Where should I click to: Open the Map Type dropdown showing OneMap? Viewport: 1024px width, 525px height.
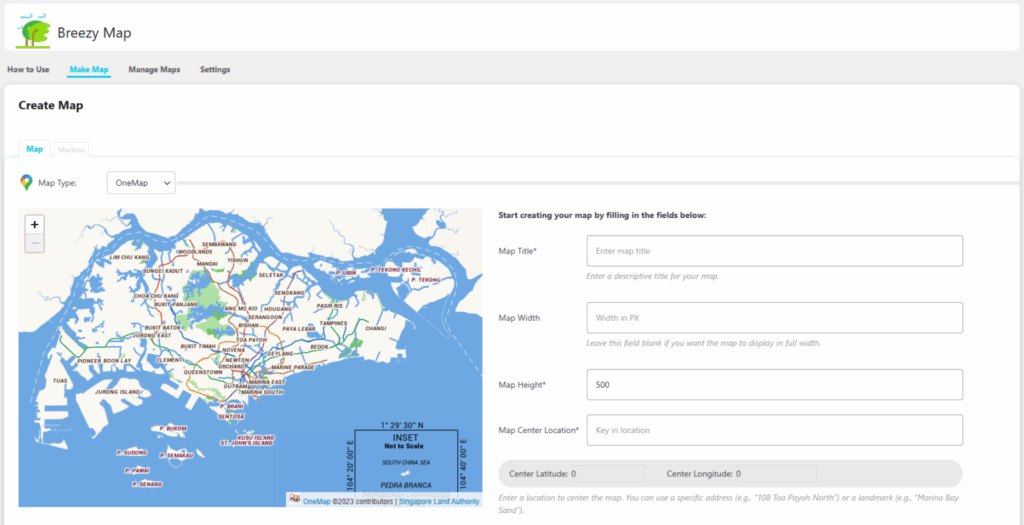point(141,182)
